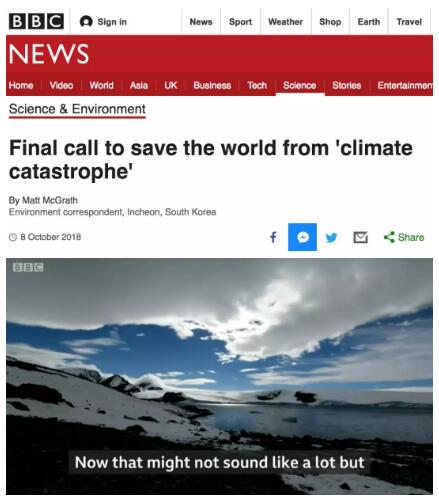The image size is (439, 500).
Task: Open the green Share button
Action: (x=404, y=237)
